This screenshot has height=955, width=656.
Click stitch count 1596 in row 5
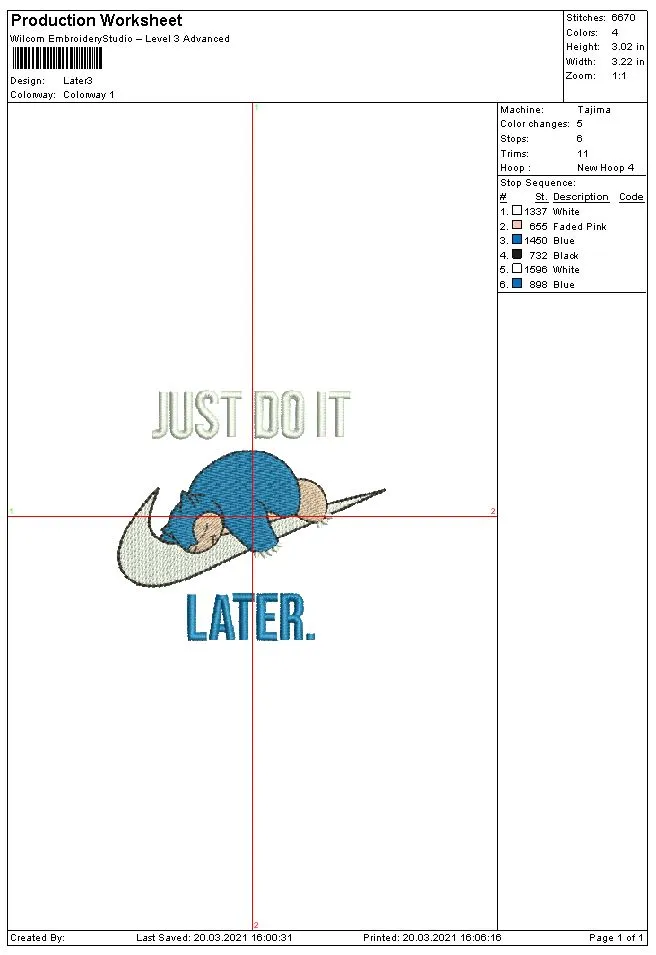[535, 269]
